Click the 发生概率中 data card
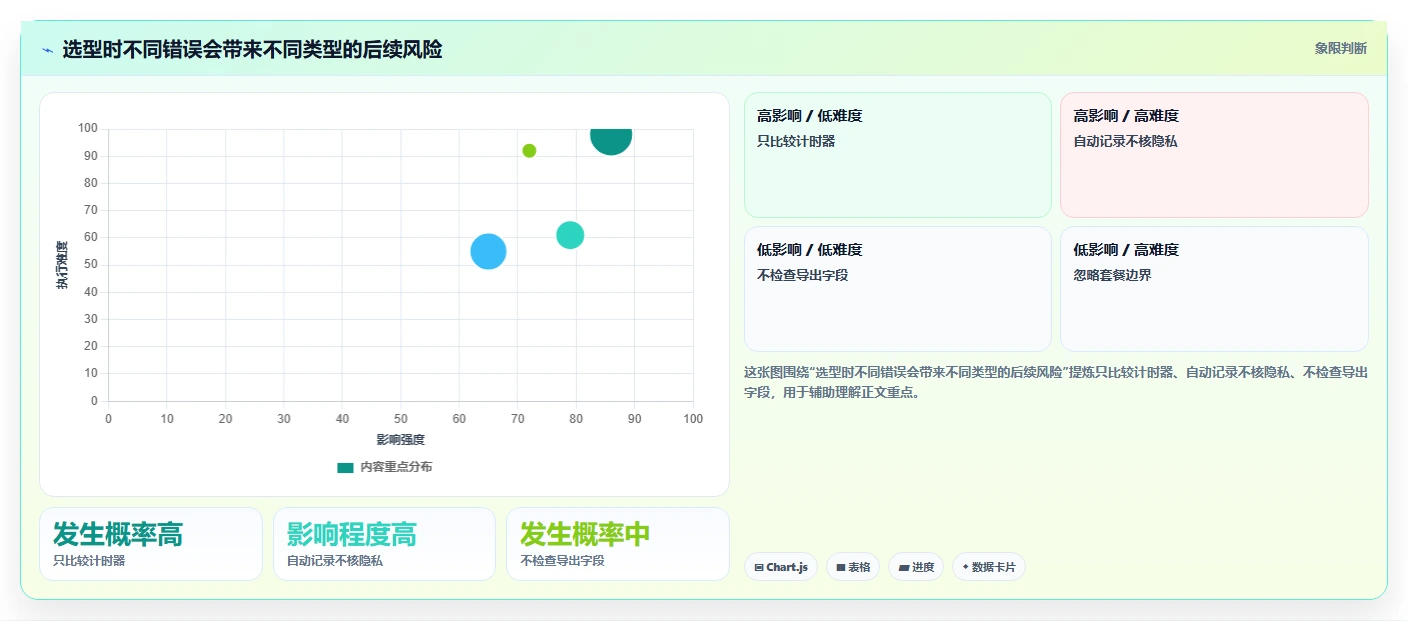1408x621 pixels. pyautogui.click(x=617, y=544)
